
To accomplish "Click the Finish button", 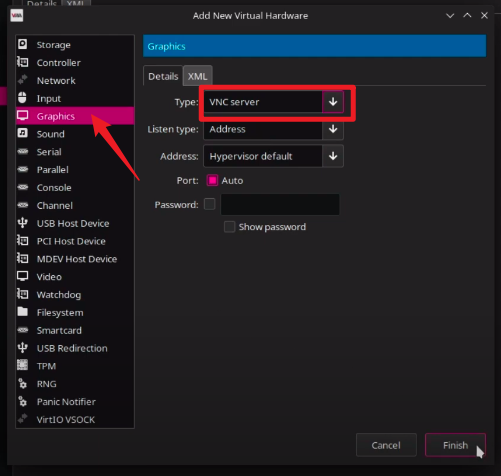I will 455,445.
